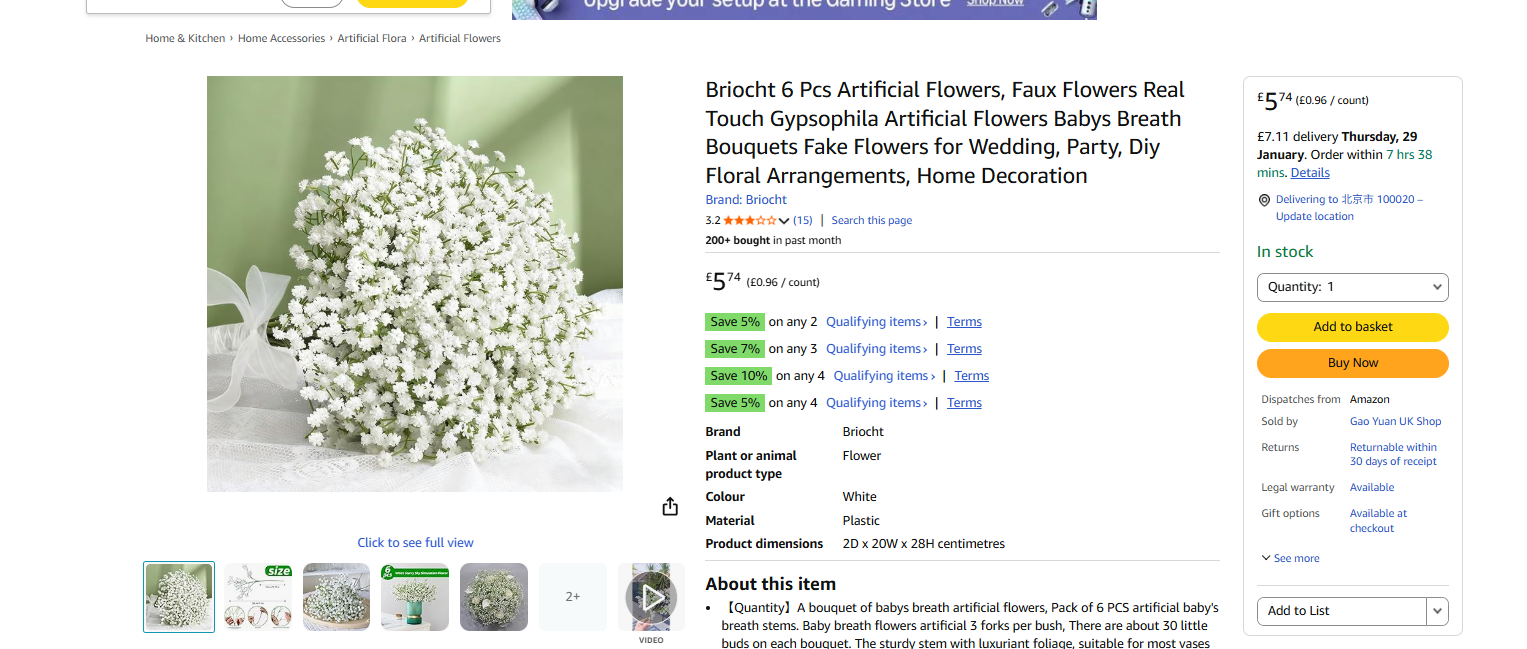The width and height of the screenshot is (1527, 649).
Task: Open the star rating breakdown chevron
Action: [x=784, y=221]
